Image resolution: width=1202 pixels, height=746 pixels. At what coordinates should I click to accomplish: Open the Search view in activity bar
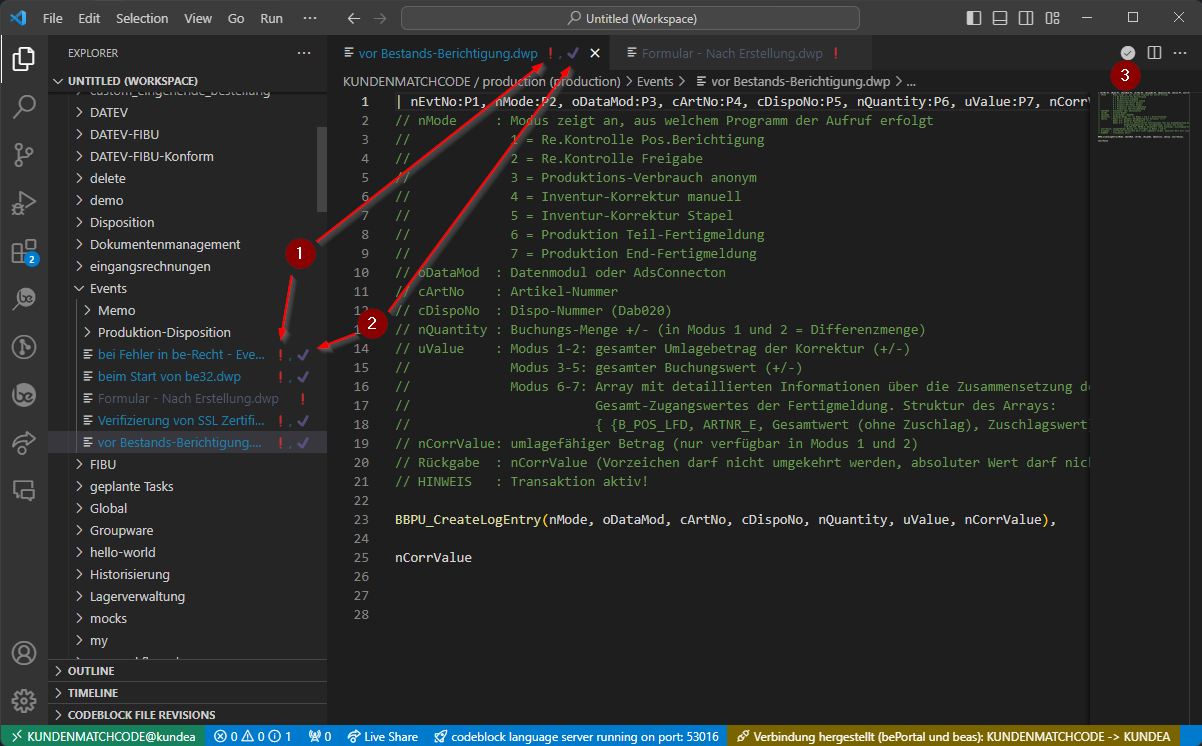23,107
